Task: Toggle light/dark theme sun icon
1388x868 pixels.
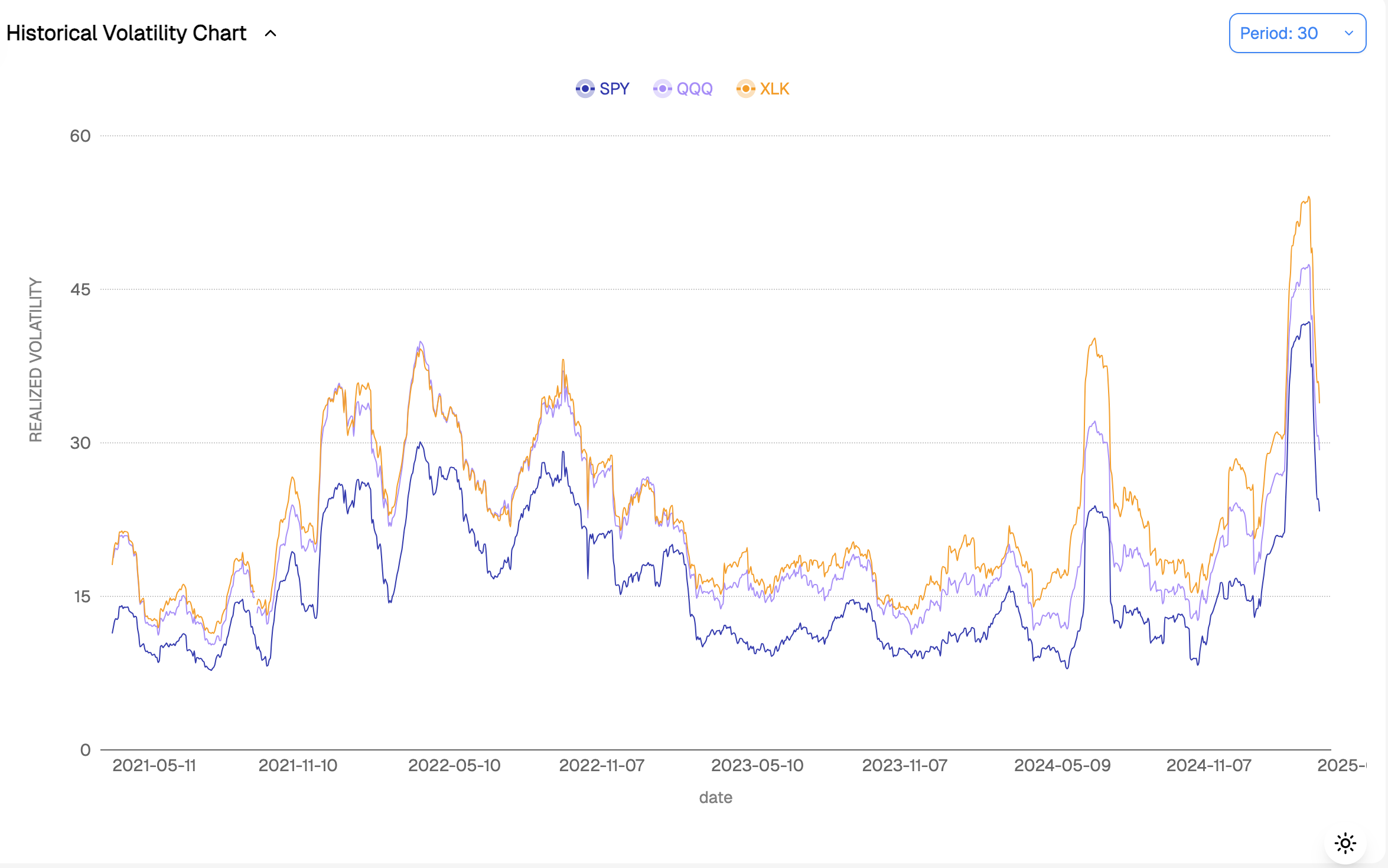Action: pyautogui.click(x=1345, y=843)
